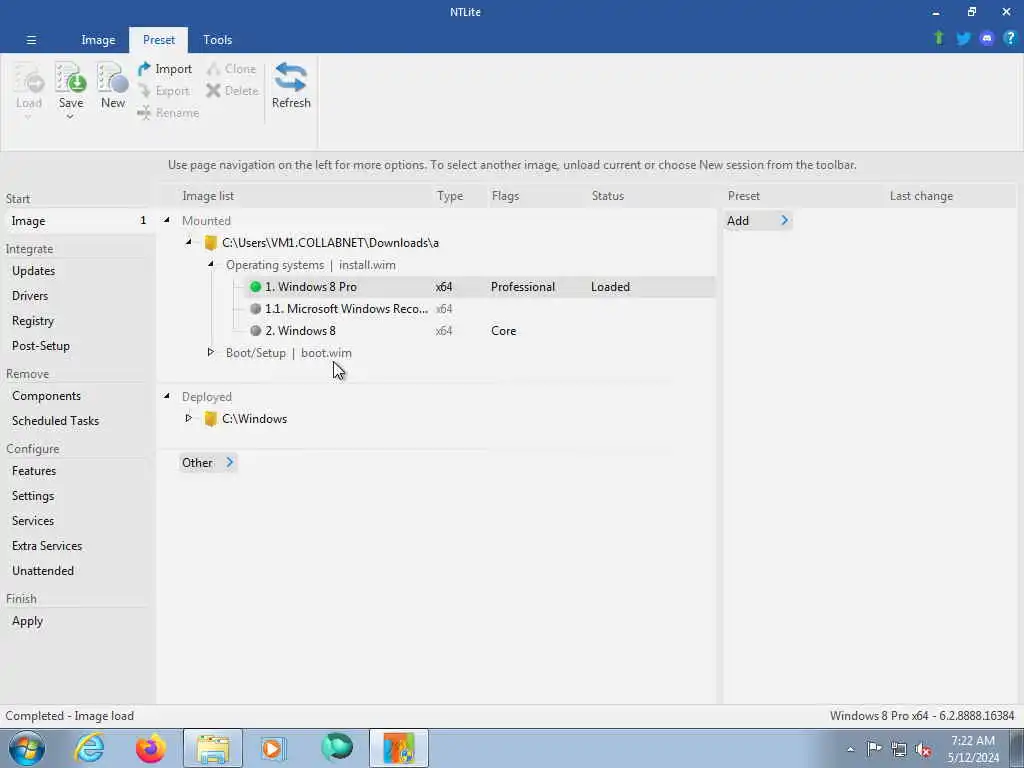Open the Unattended page
Viewport: 1024px width, 768px height.
click(42, 570)
